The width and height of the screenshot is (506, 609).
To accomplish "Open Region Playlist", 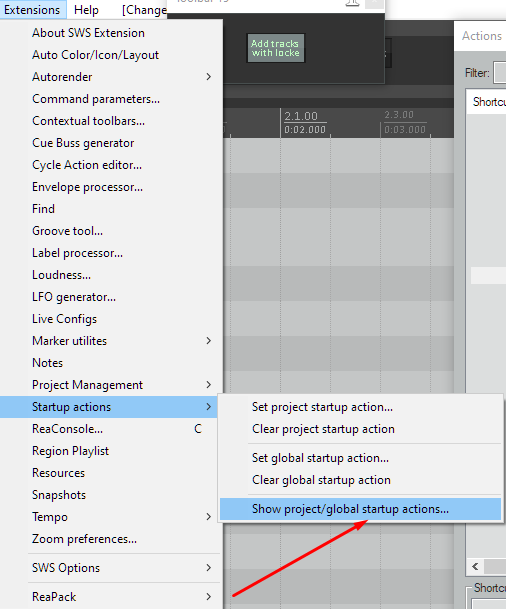I will (x=111, y=451).
